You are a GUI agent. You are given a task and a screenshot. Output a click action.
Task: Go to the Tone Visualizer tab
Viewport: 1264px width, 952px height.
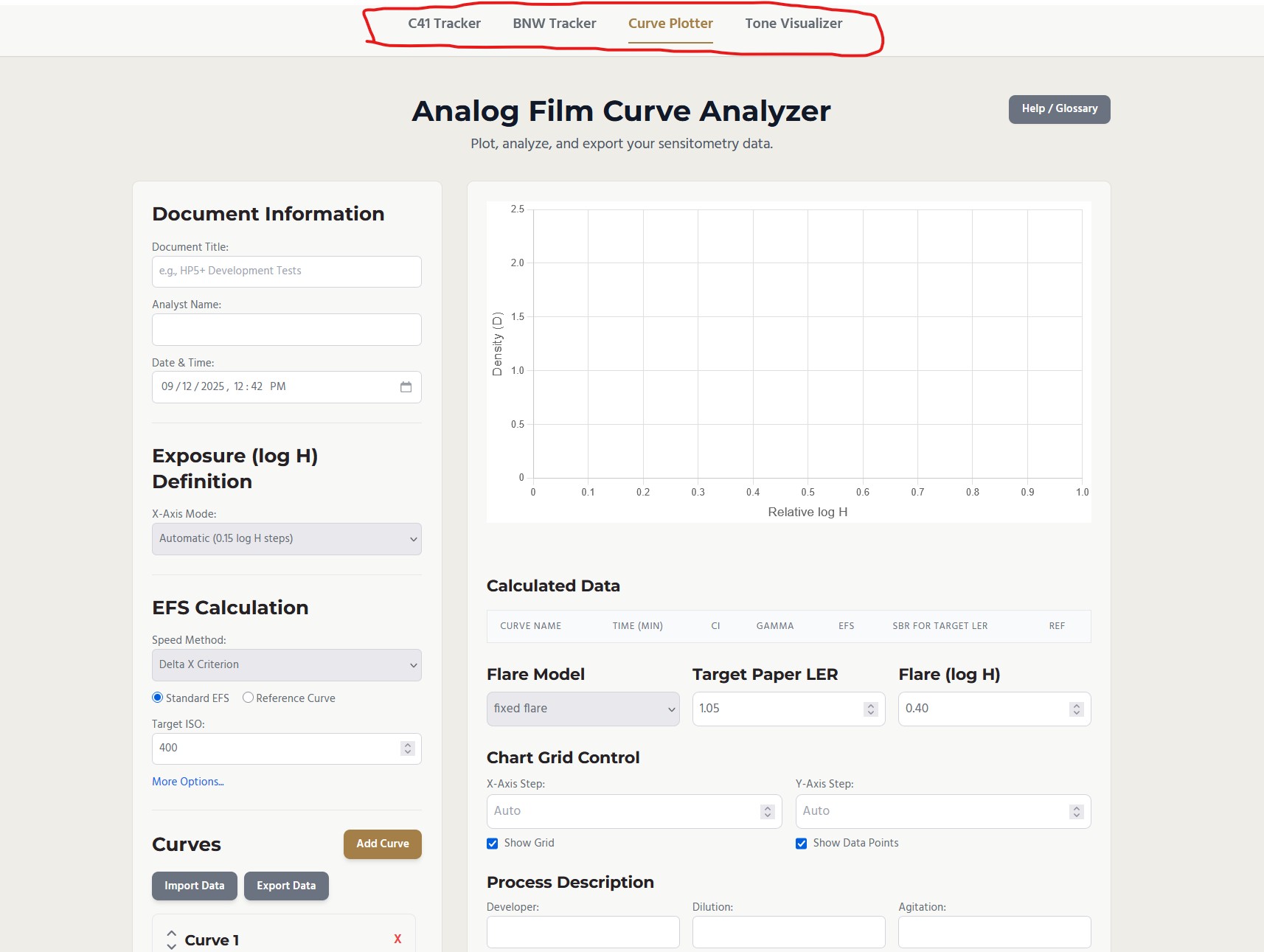tap(793, 24)
